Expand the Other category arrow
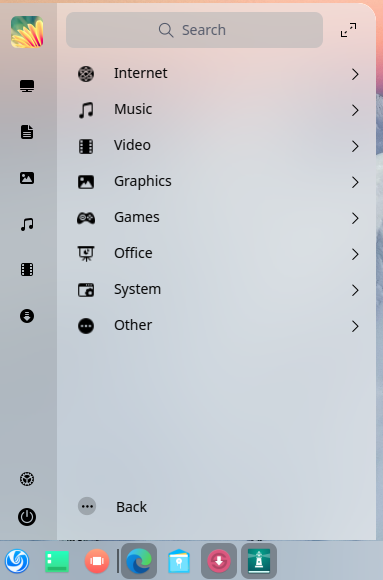 (355, 326)
